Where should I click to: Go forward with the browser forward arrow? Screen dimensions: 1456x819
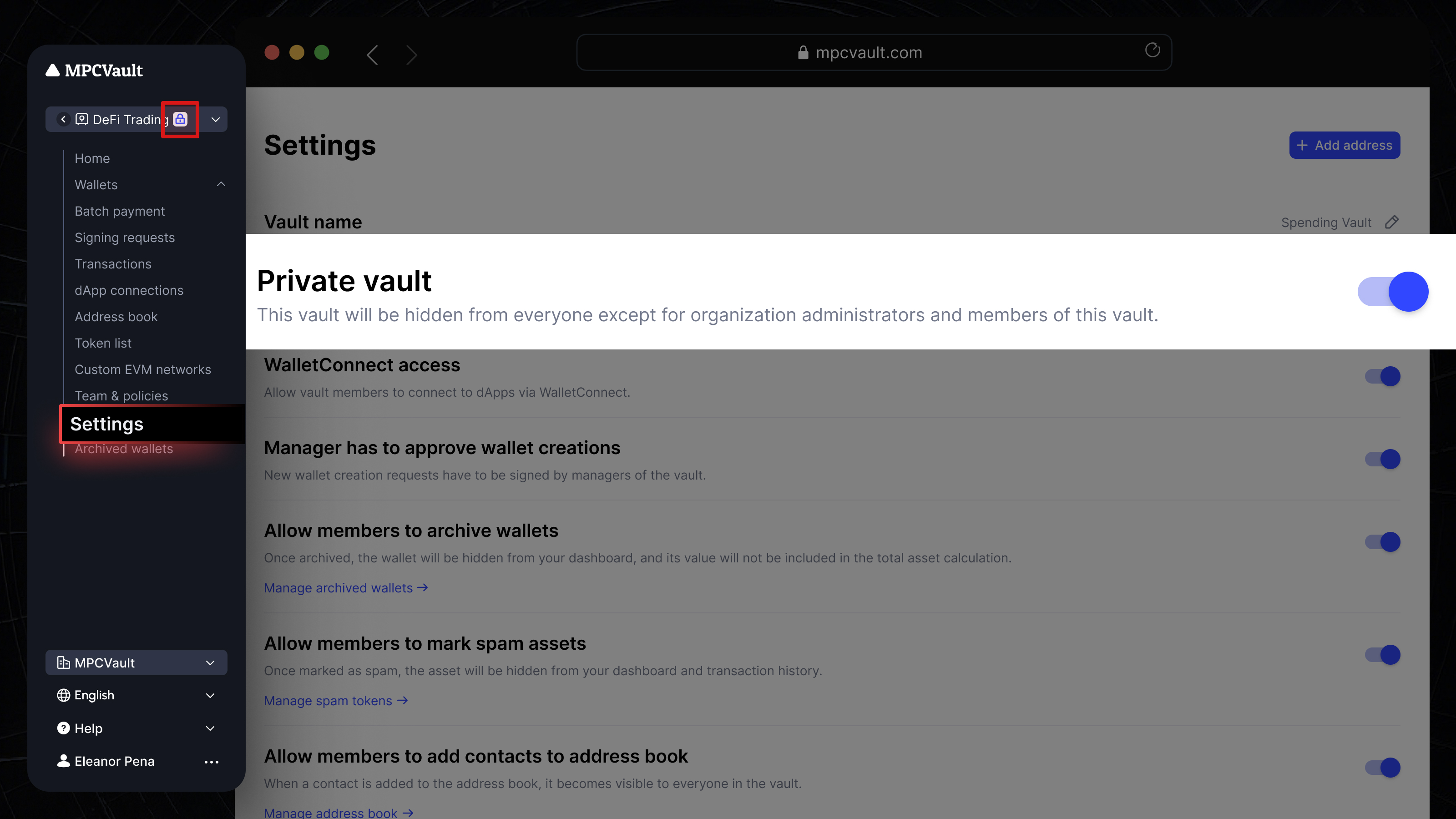(411, 55)
